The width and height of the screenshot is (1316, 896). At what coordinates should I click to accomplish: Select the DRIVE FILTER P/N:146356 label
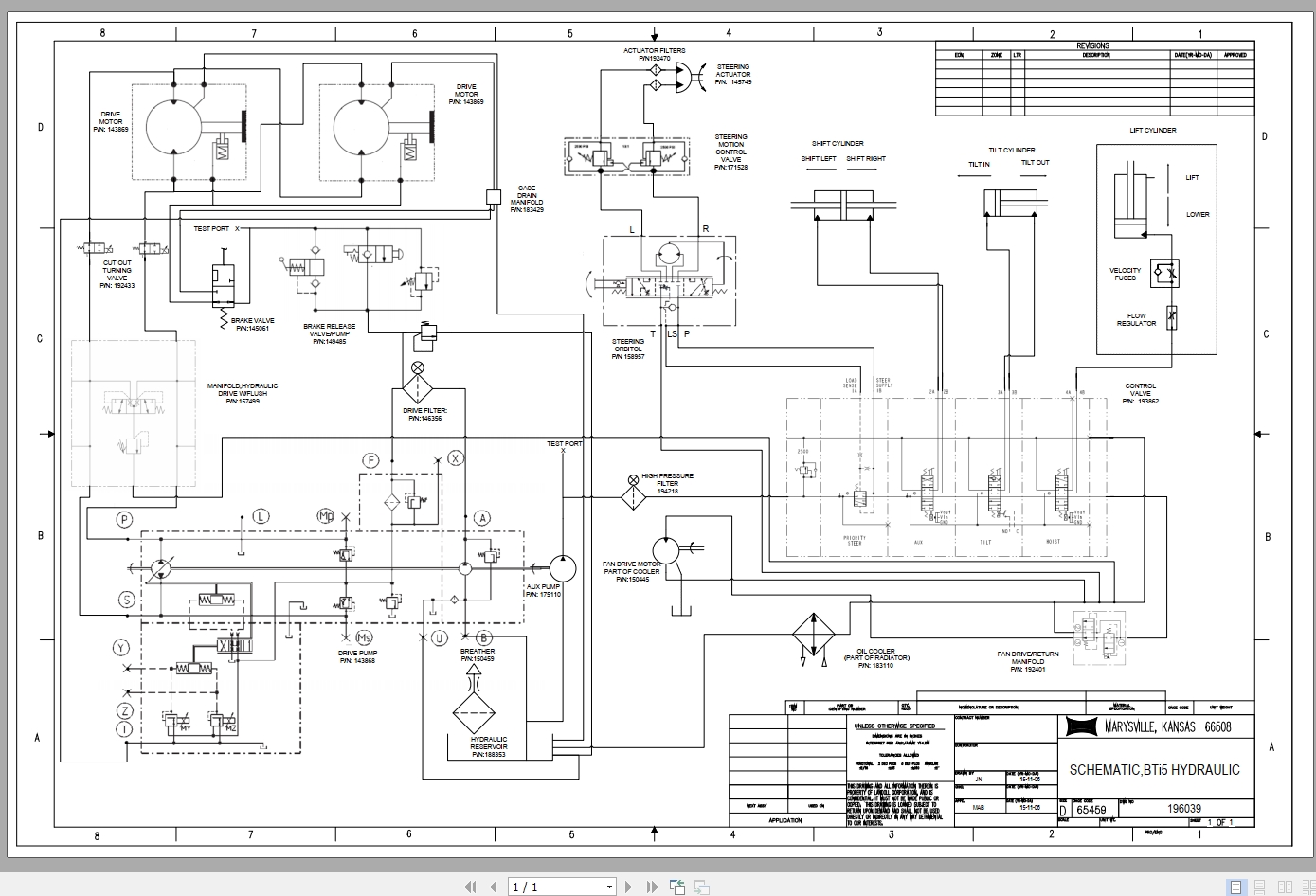(x=424, y=414)
